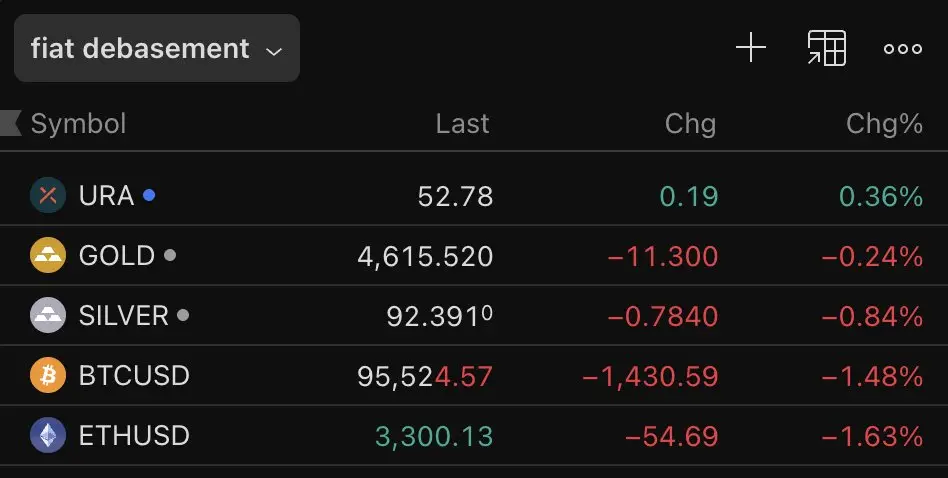Click the gold bars icon
Screen dimensions: 948x478
[47, 256]
